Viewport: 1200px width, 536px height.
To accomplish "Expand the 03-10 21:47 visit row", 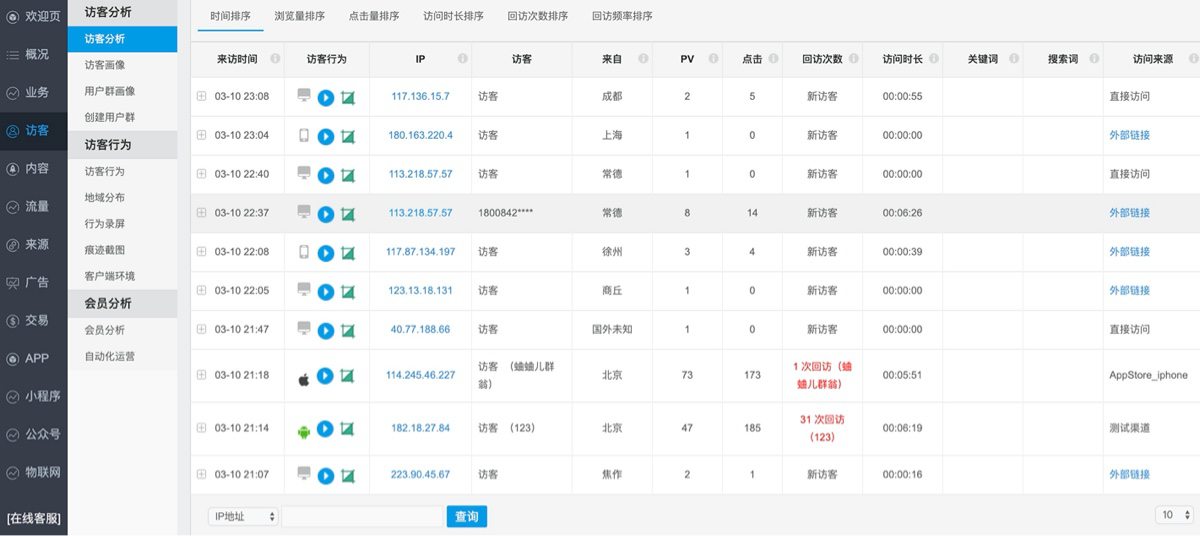I will [201, 330].
